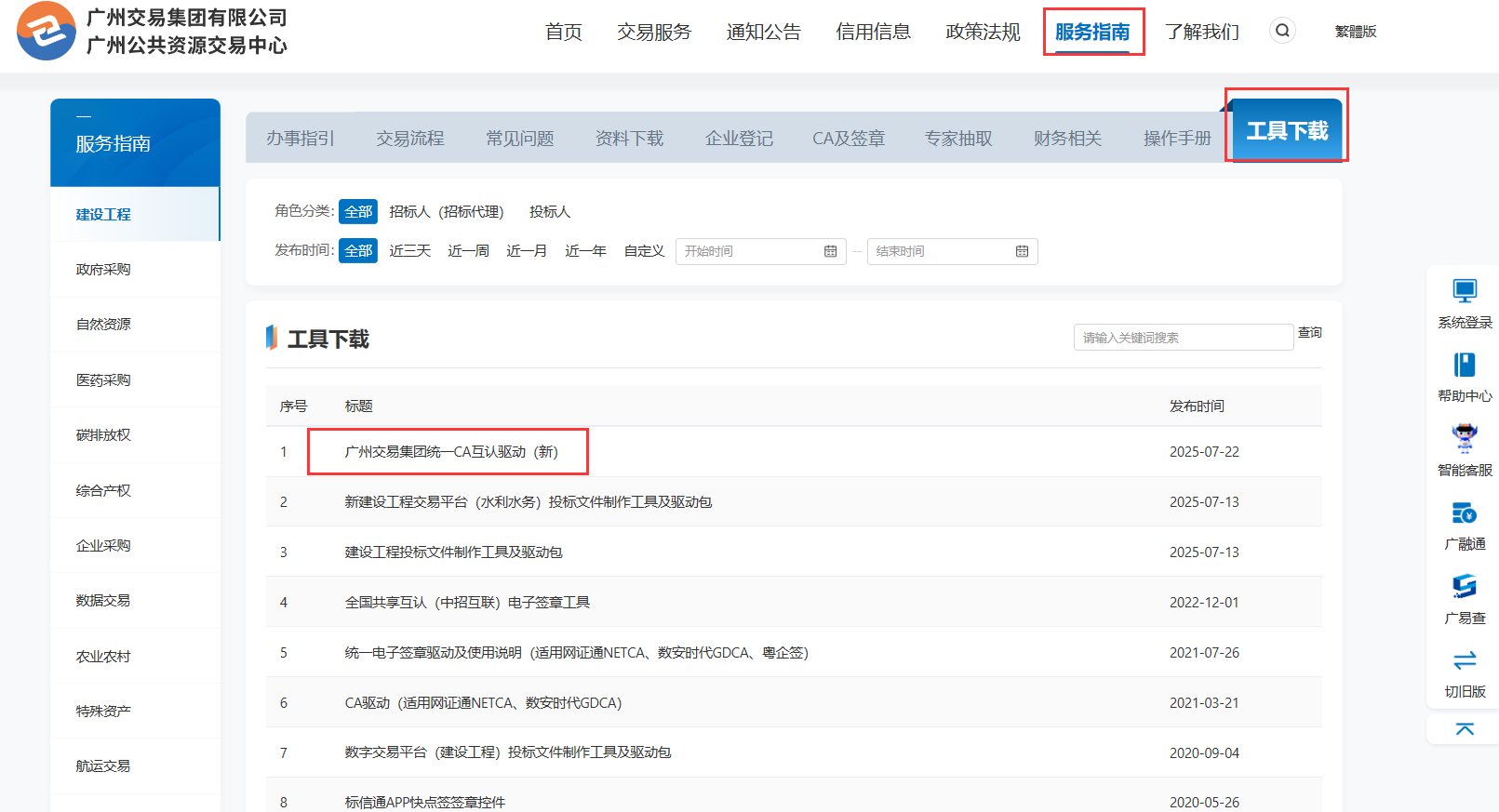The height and width of the screenshot is (812, 1499).
Task: Open 交易服务 in the top navigation
Action: tap(654, 32)
